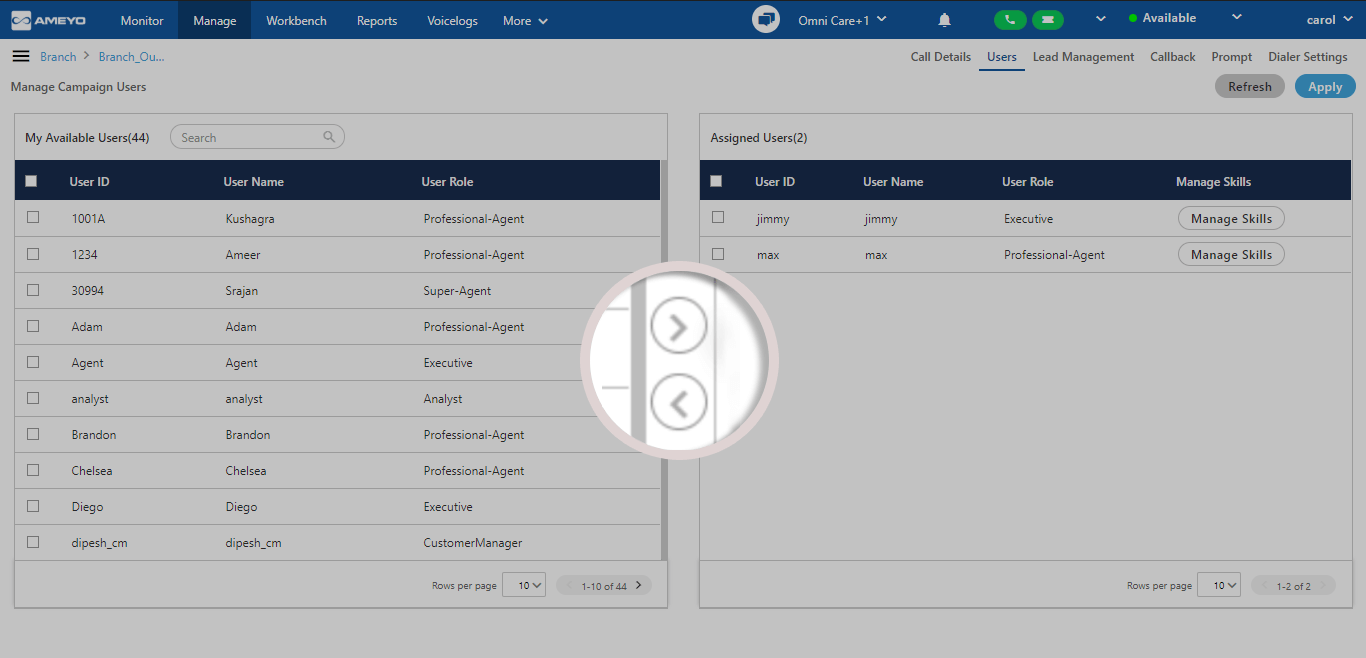Open the notifications bell

[944, 20]
